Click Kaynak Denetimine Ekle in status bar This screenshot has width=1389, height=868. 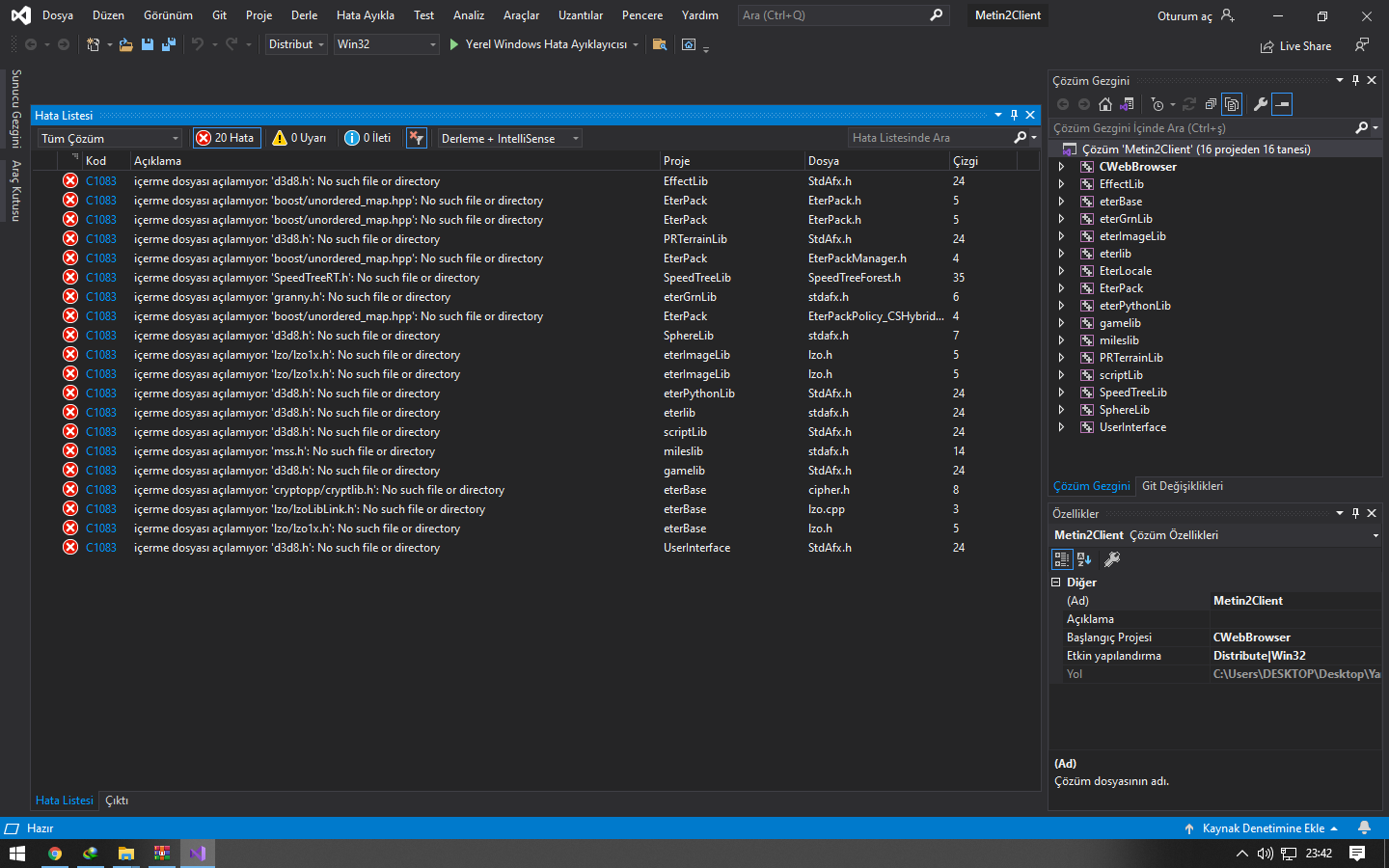(1262, 828)
